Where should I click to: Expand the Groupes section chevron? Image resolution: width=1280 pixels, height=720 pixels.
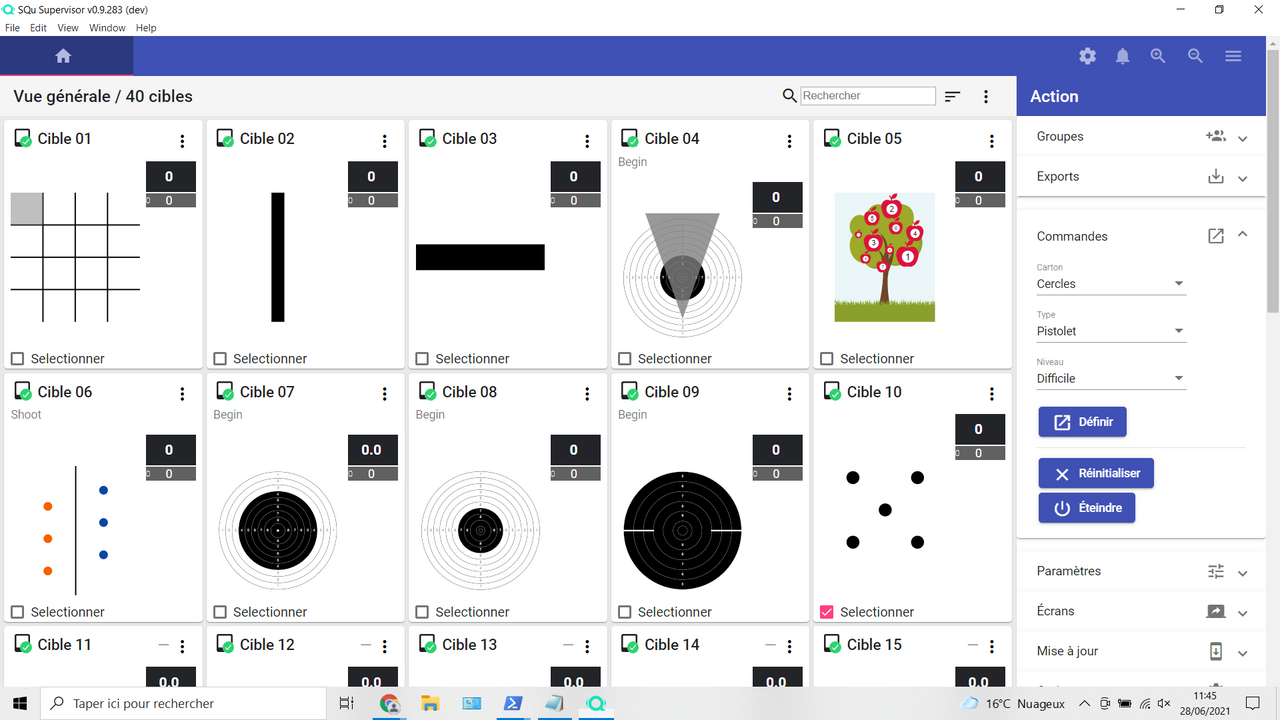point(1243,136)
